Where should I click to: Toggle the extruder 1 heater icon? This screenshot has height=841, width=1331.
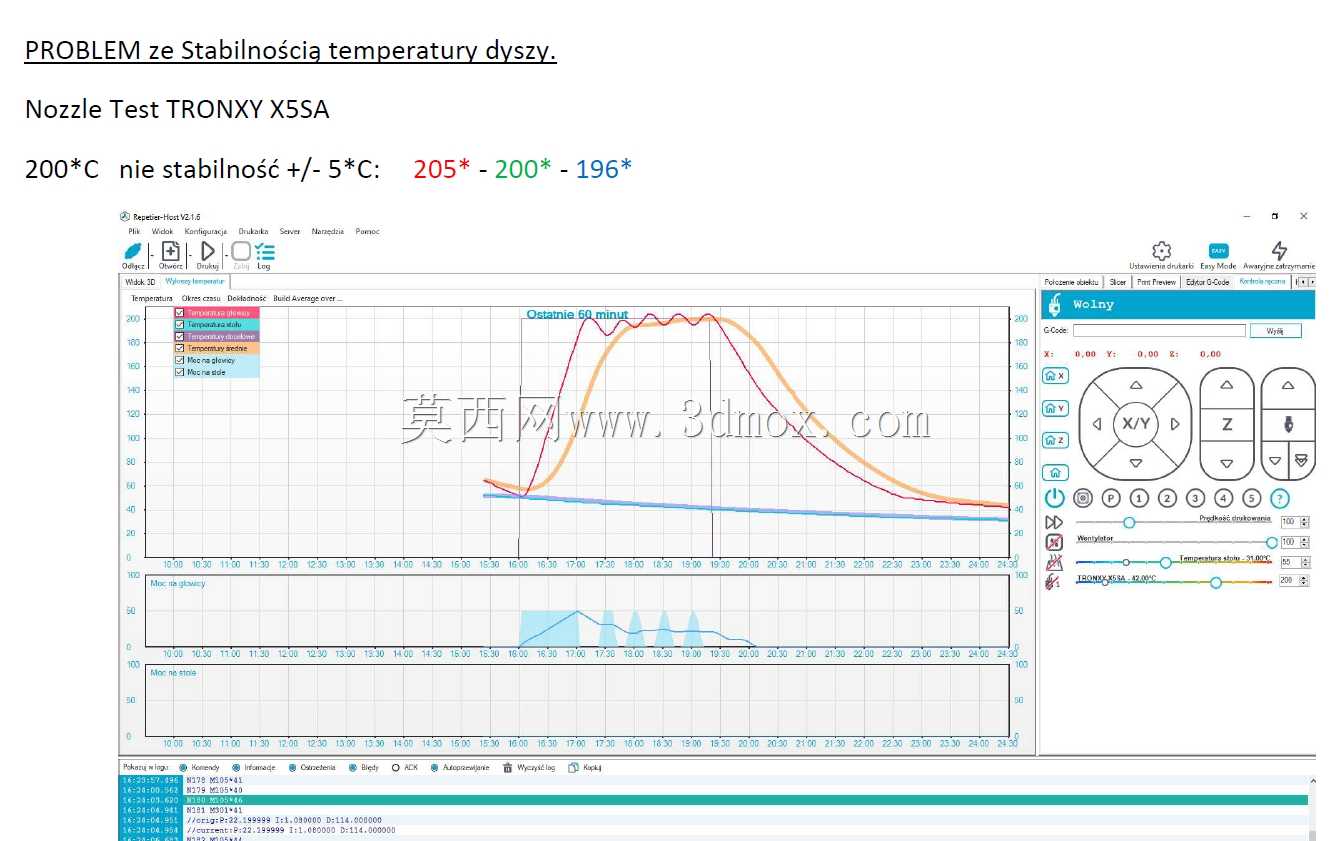pyautogui.click(x=1054, y=581)
